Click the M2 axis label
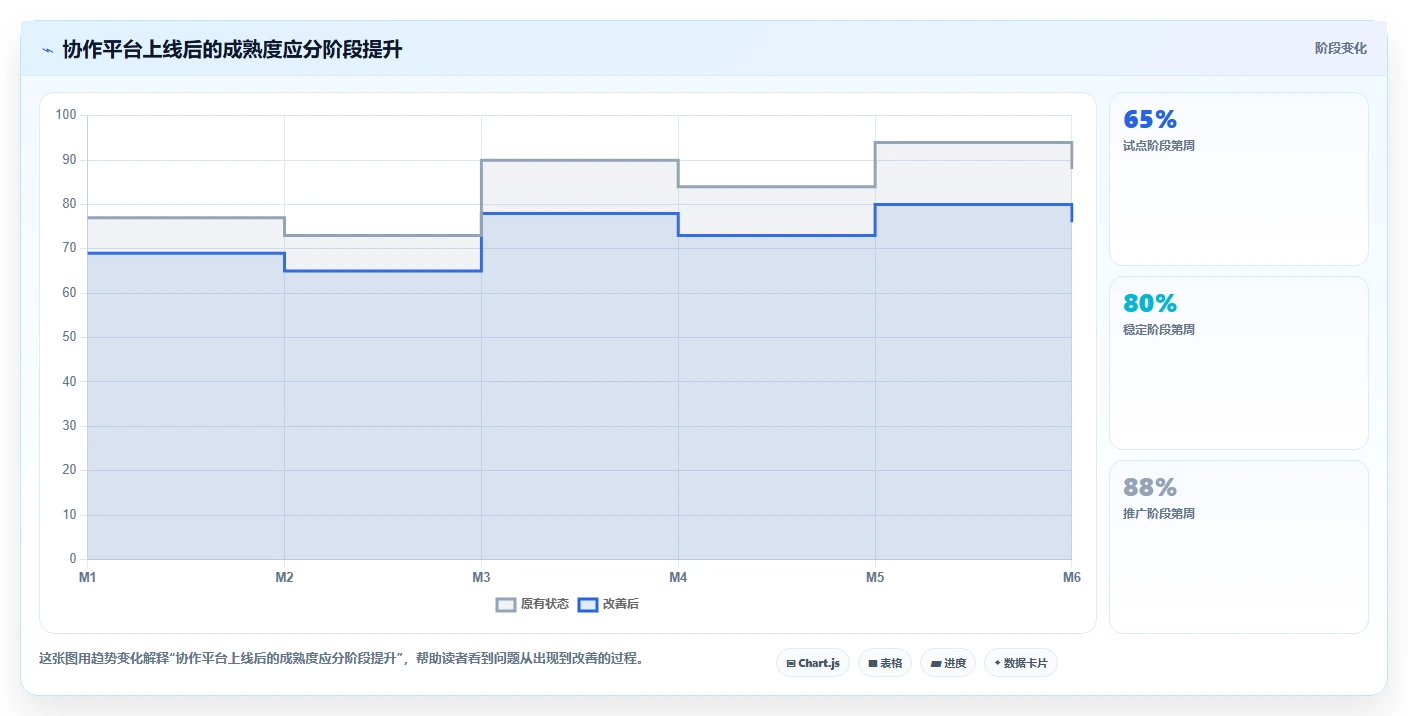 tap(284, 577)
